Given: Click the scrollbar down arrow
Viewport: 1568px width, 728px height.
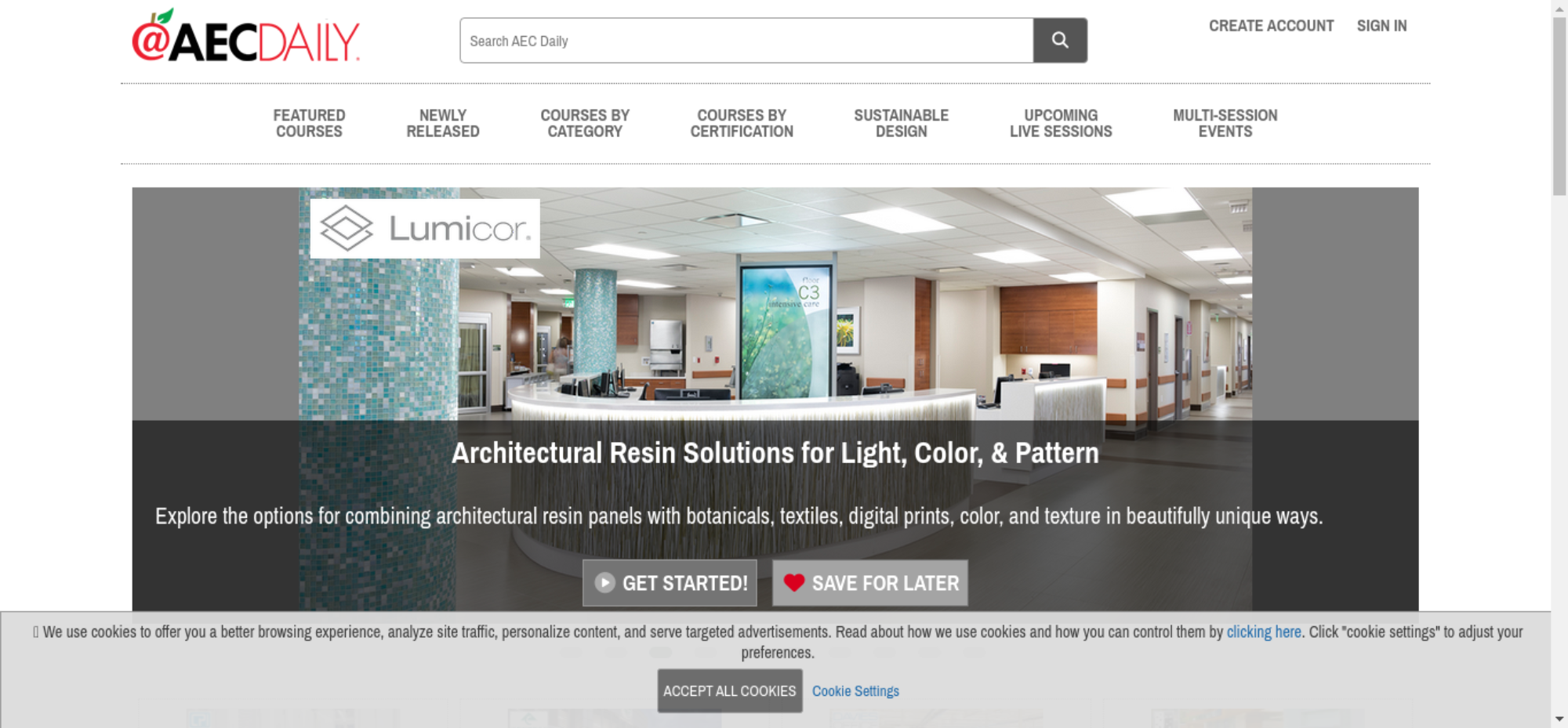Looking at the screenshot, I should [1559, 719].
